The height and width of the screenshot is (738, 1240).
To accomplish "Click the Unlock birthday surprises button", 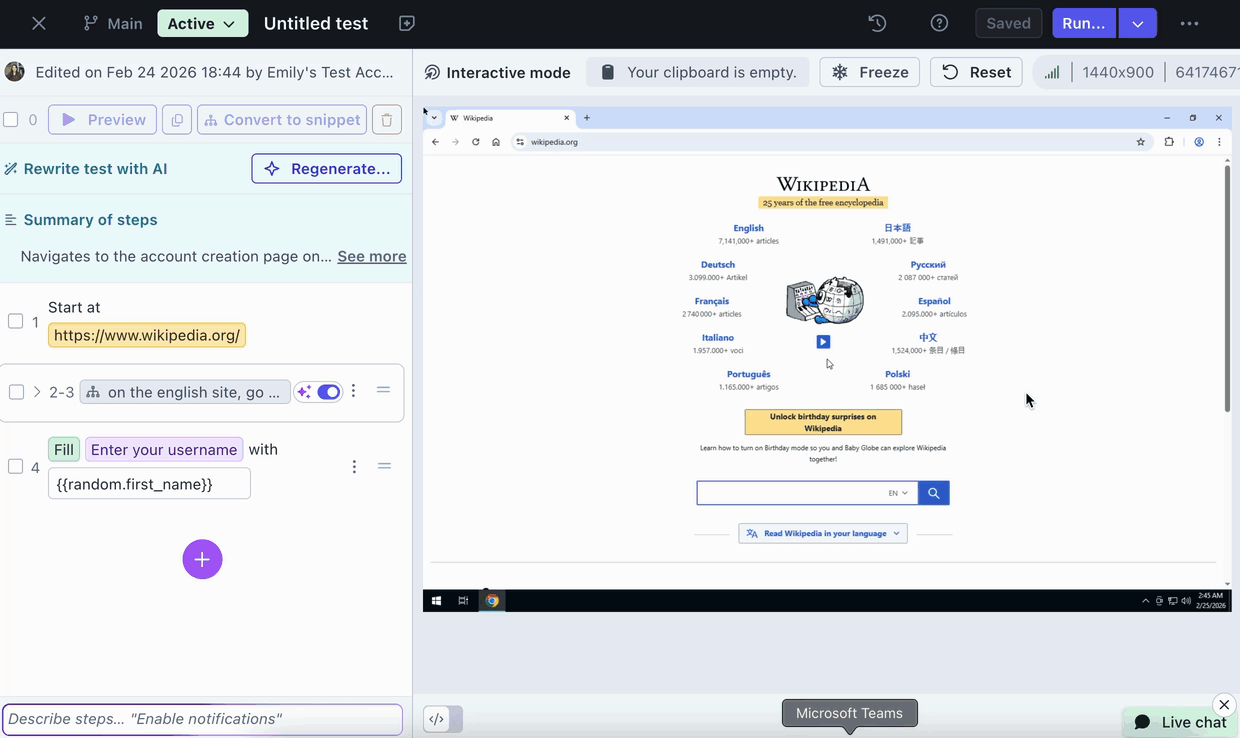I will (x=823, y=422).
